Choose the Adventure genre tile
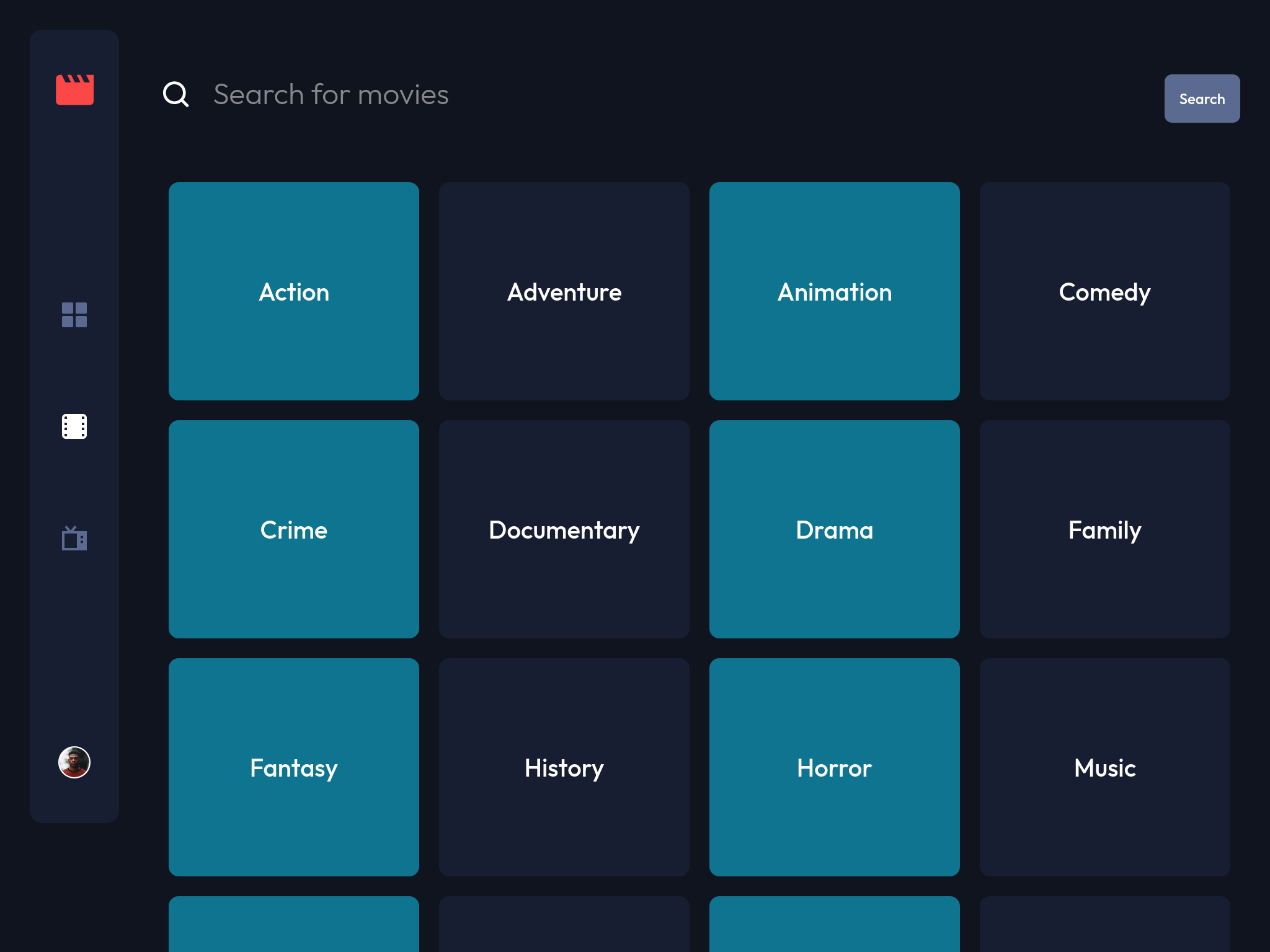Viewport: 1270px width, 952px height. coord(564,291)
